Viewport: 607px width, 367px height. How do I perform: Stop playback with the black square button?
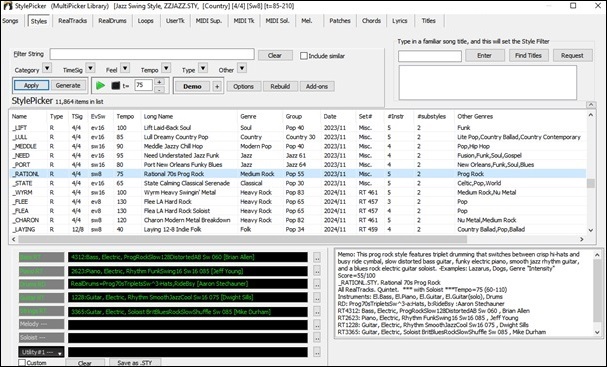click(x=115, y=86)
